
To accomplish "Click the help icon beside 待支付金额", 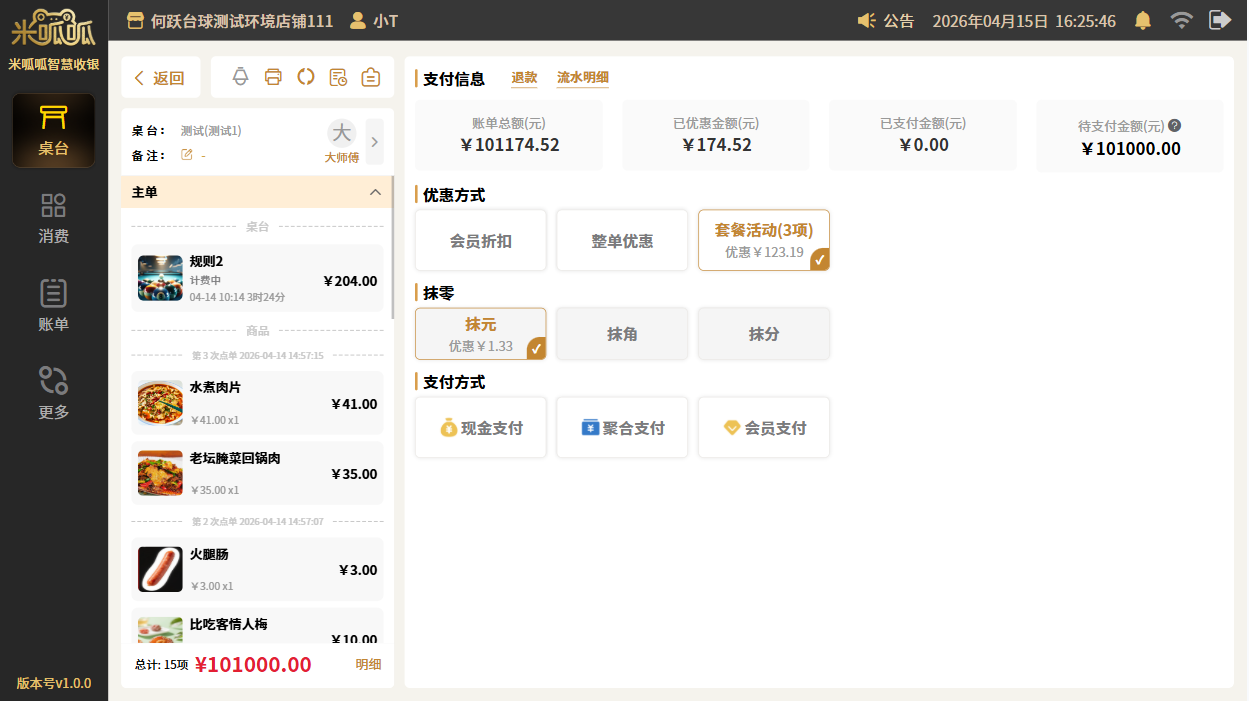I will click(x=1175, y=126).
